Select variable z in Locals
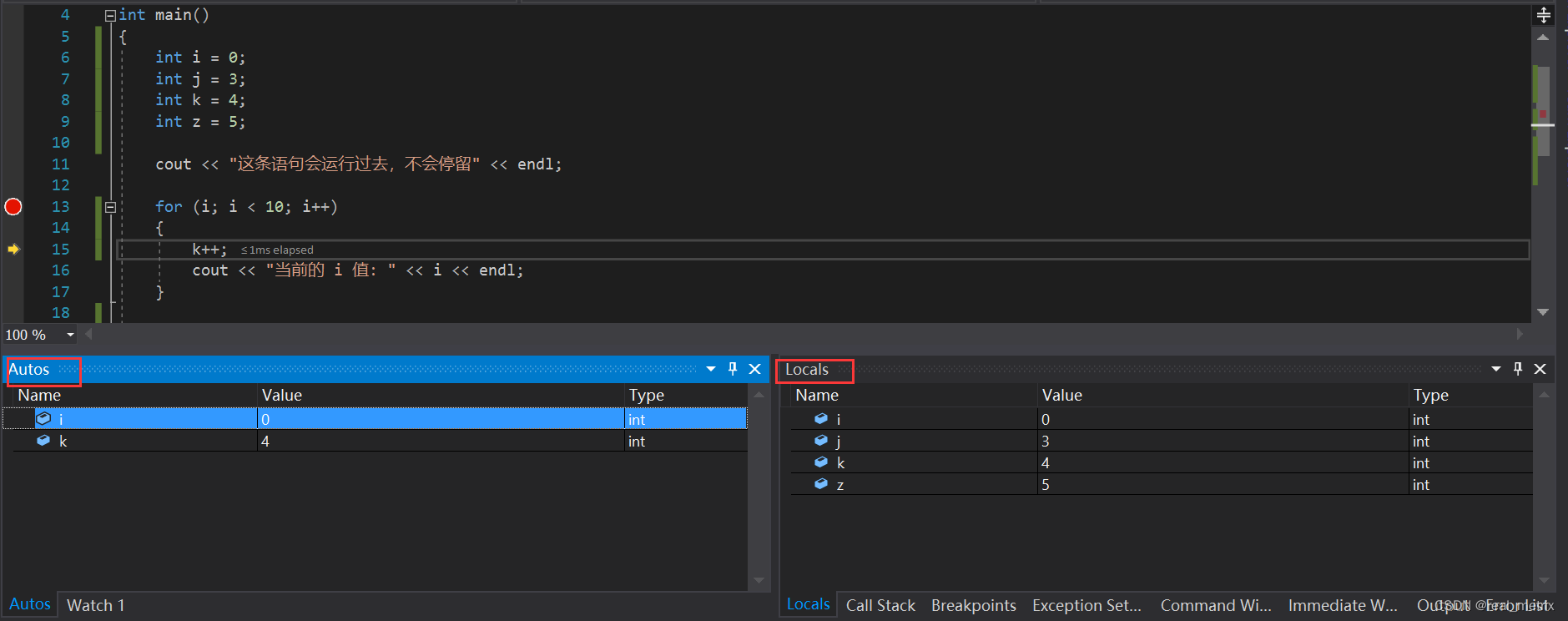Screen dimensions: 1568x621 tap(1162, 484)
